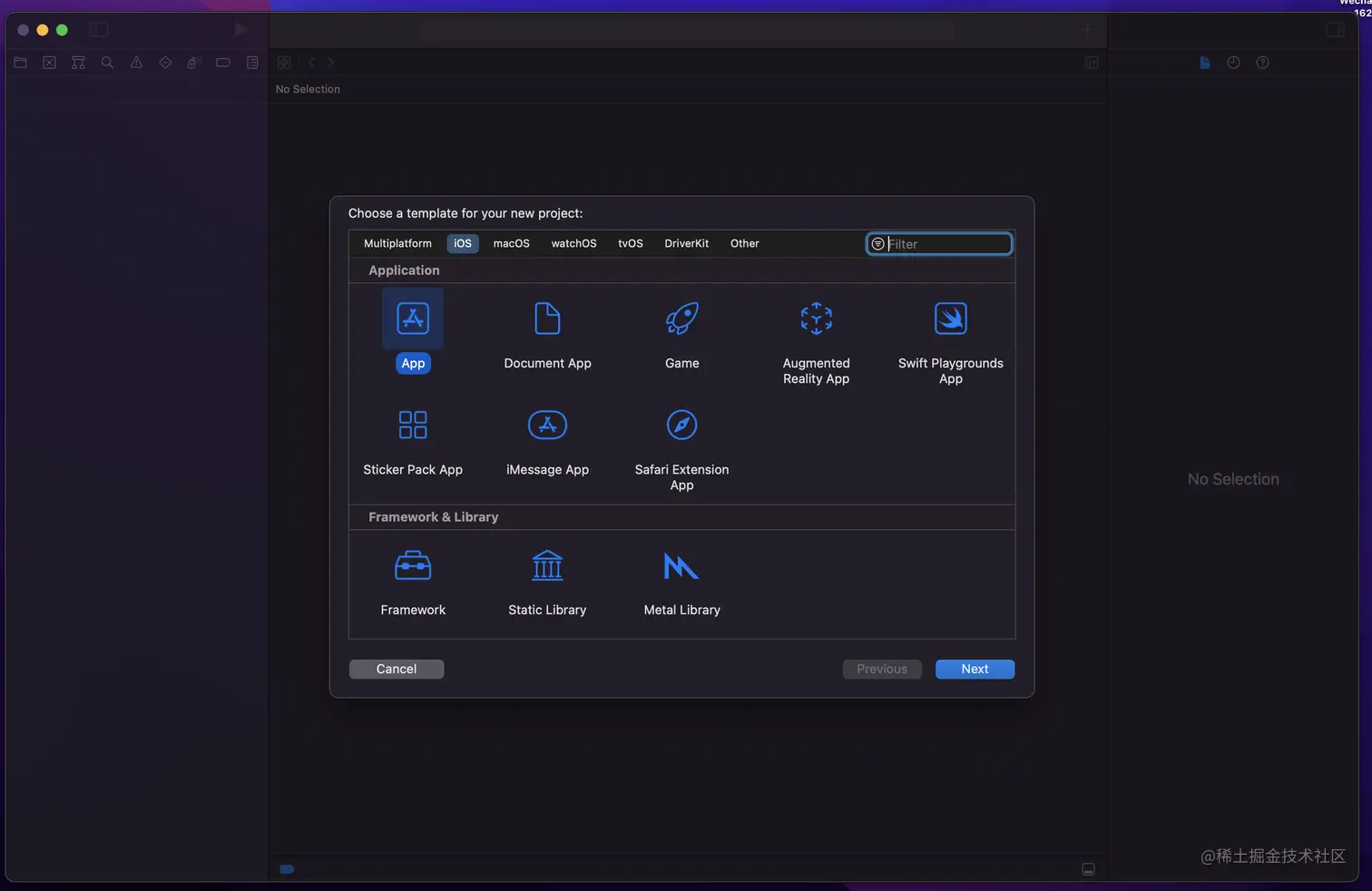Go forward in editor history

330,63
